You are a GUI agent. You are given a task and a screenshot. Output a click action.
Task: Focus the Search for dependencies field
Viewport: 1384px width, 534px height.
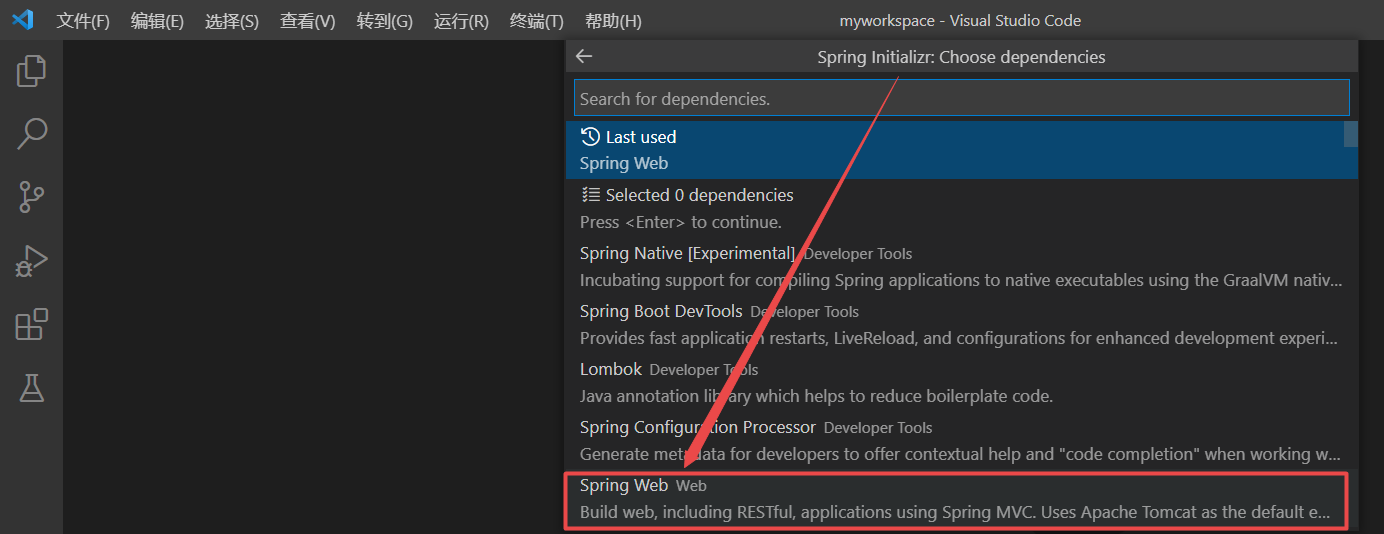961,99
